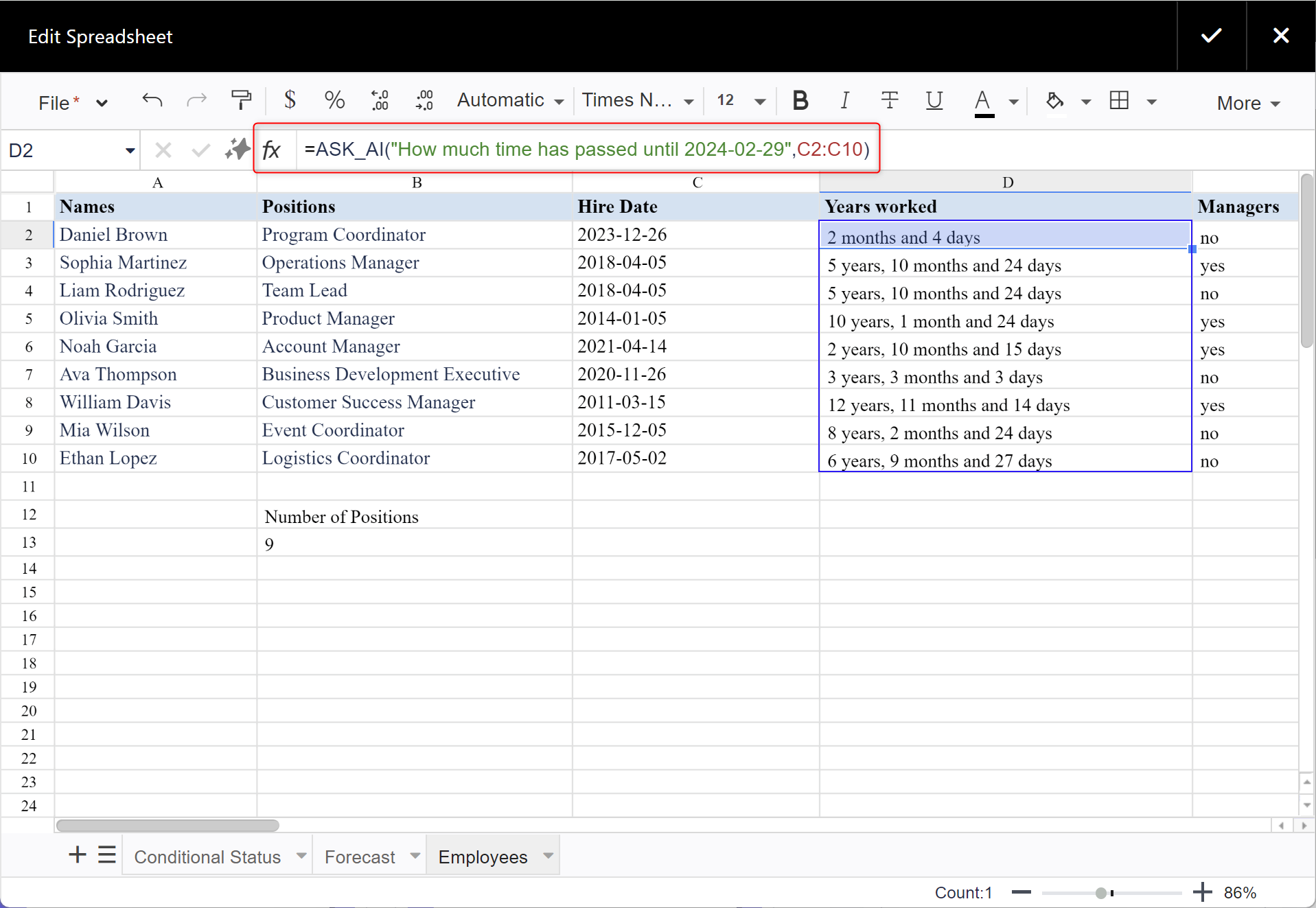1316x908 pixels.
Task: Apply currency format with dollar icon
Action: (290, 101)
